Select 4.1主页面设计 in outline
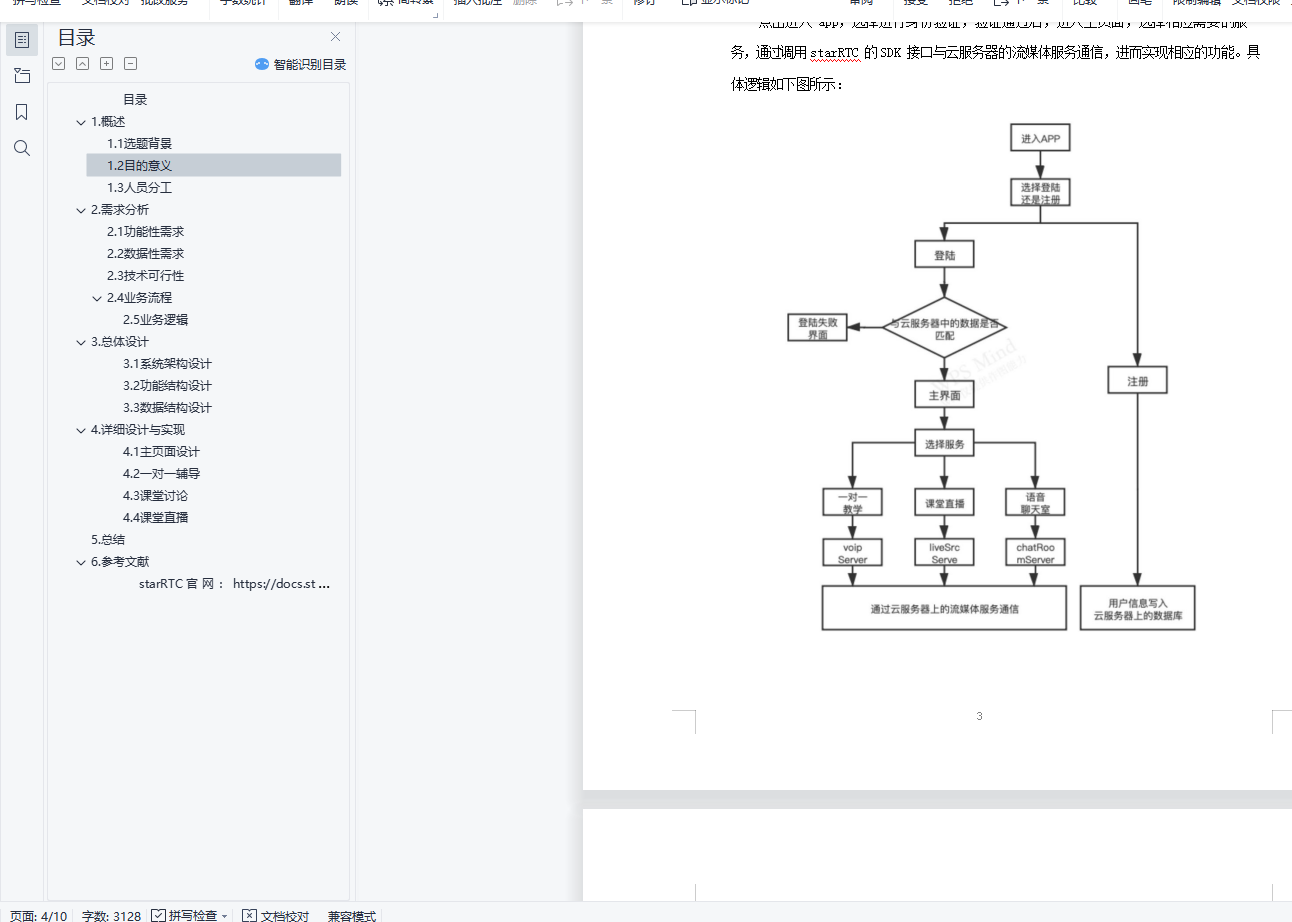1292x922 pixels. (x=162, y=452)
